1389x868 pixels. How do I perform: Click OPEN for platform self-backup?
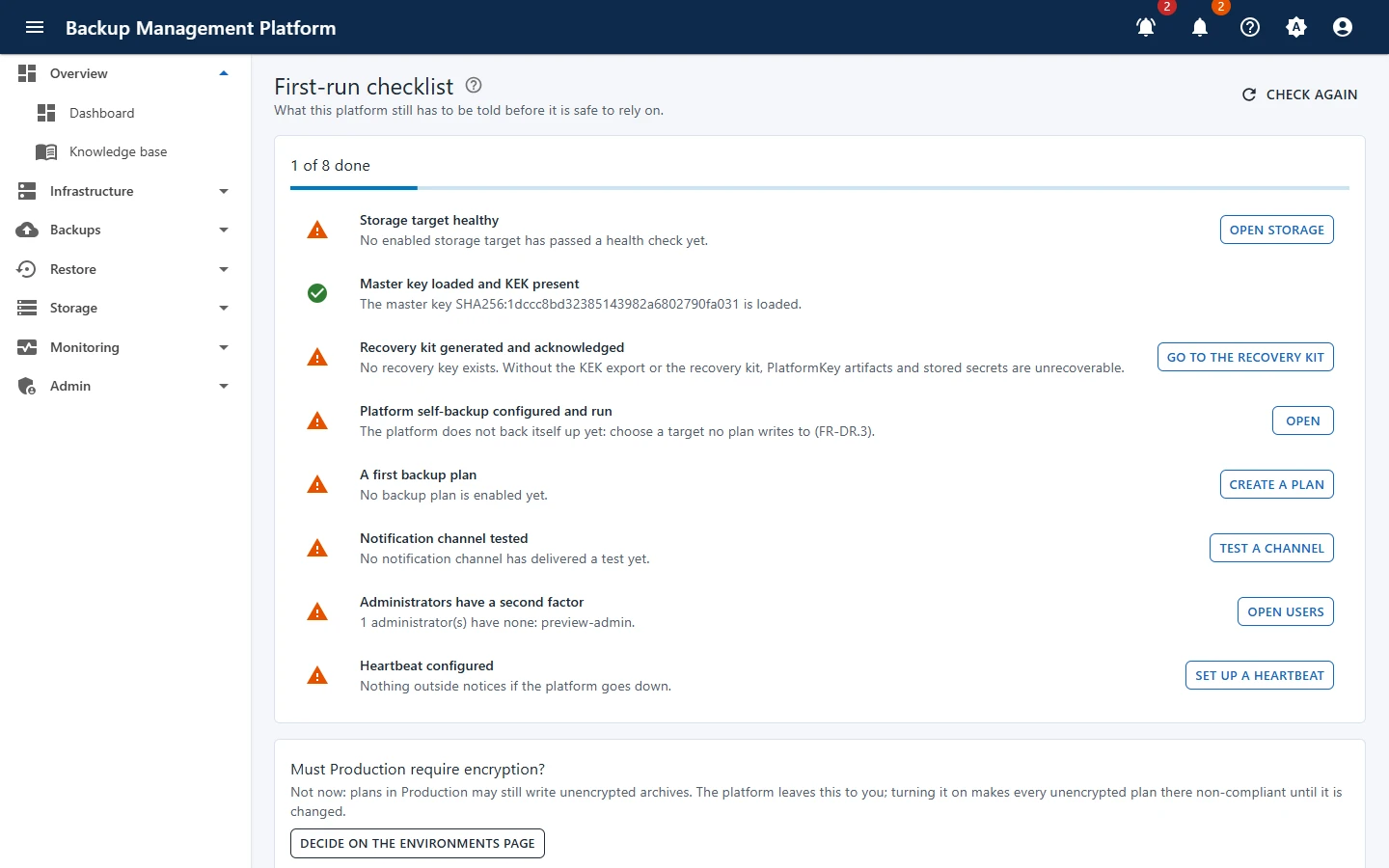pyautogui.click(x=1303, y=420)
